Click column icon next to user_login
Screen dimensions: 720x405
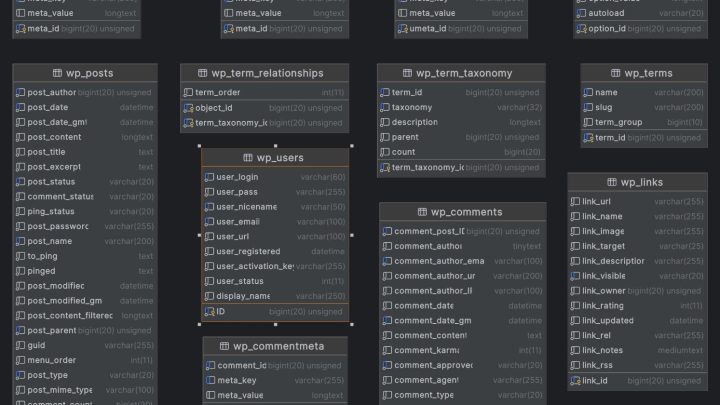pyautogui.click(x=209, y=177)
